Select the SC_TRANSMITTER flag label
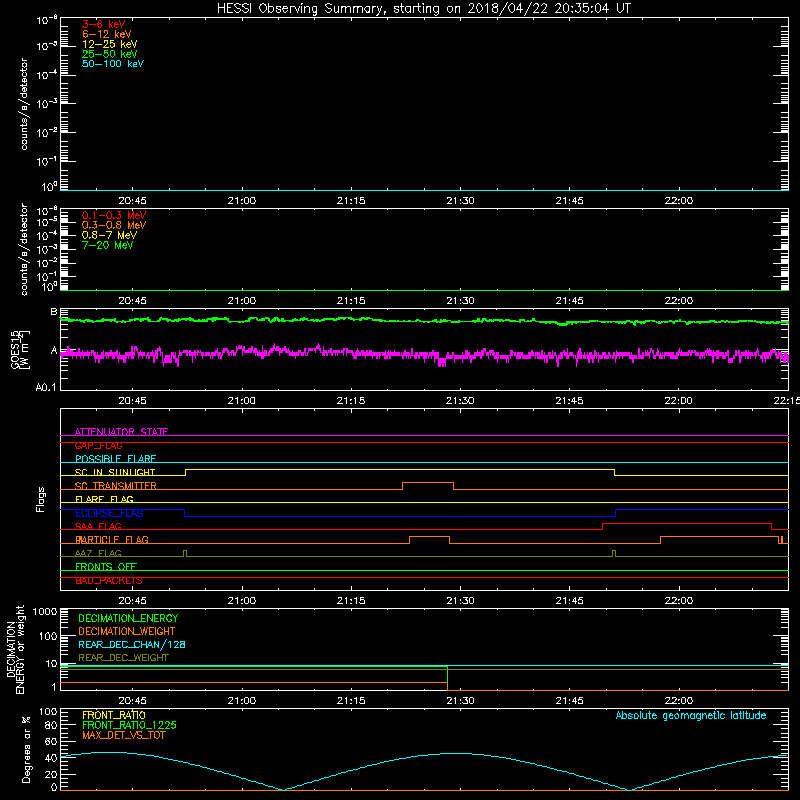800x800 pixels. [x=116, y=486]
